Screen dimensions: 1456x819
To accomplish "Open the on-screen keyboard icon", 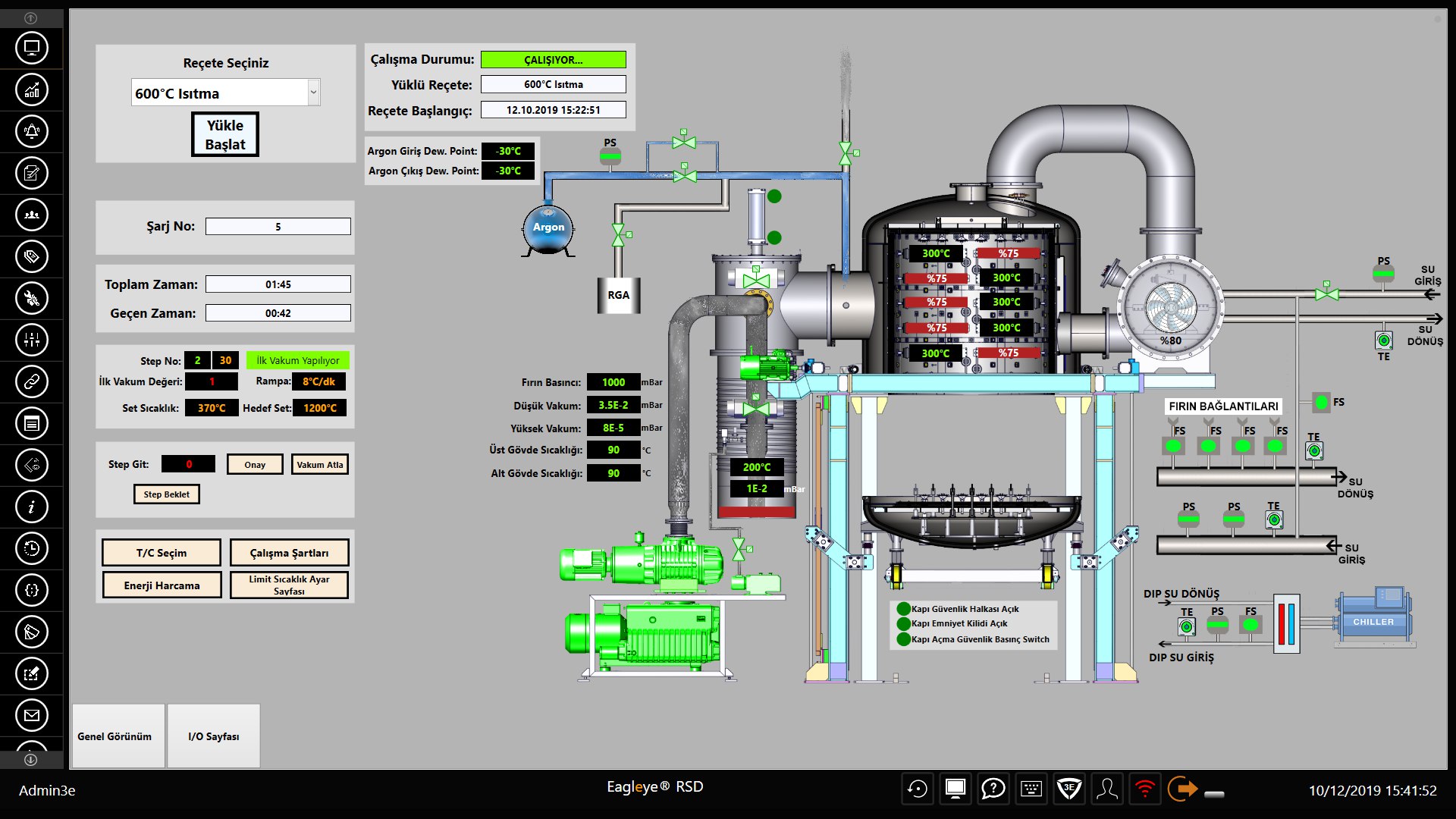I will click(1031, 789).
